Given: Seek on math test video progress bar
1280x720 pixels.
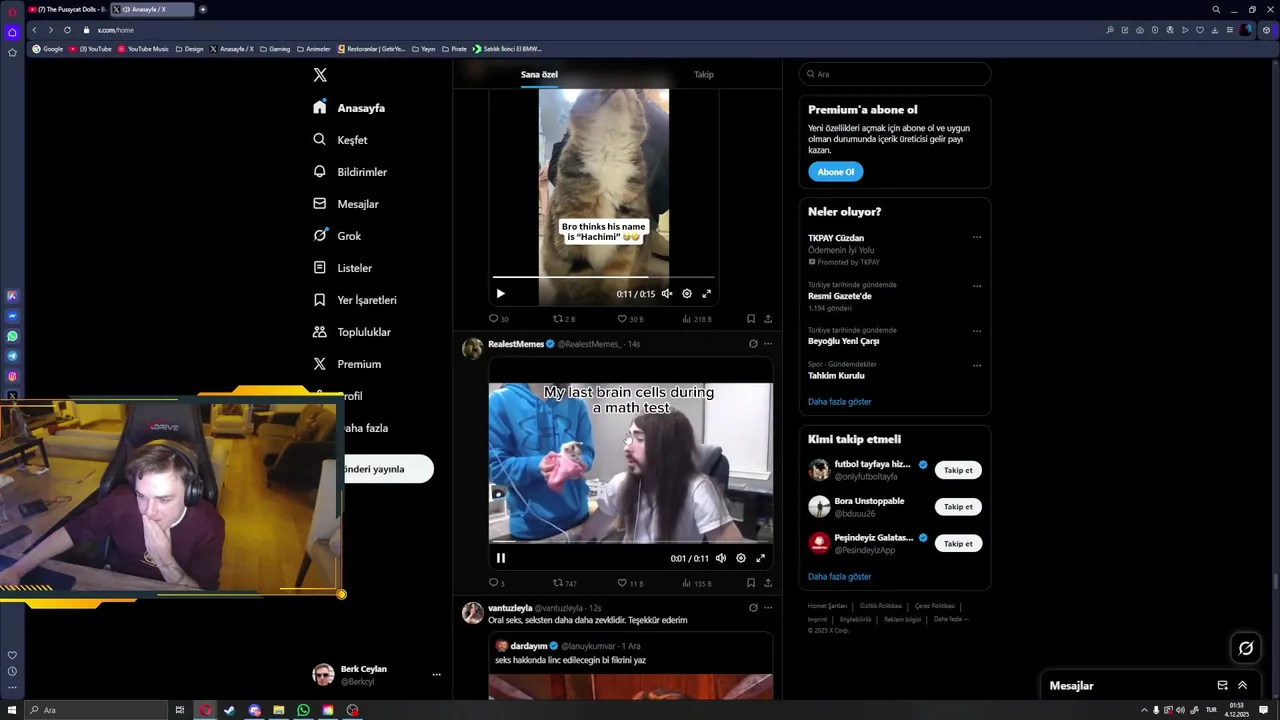Looking at the screenshot, I should click(x=630, y=541).
